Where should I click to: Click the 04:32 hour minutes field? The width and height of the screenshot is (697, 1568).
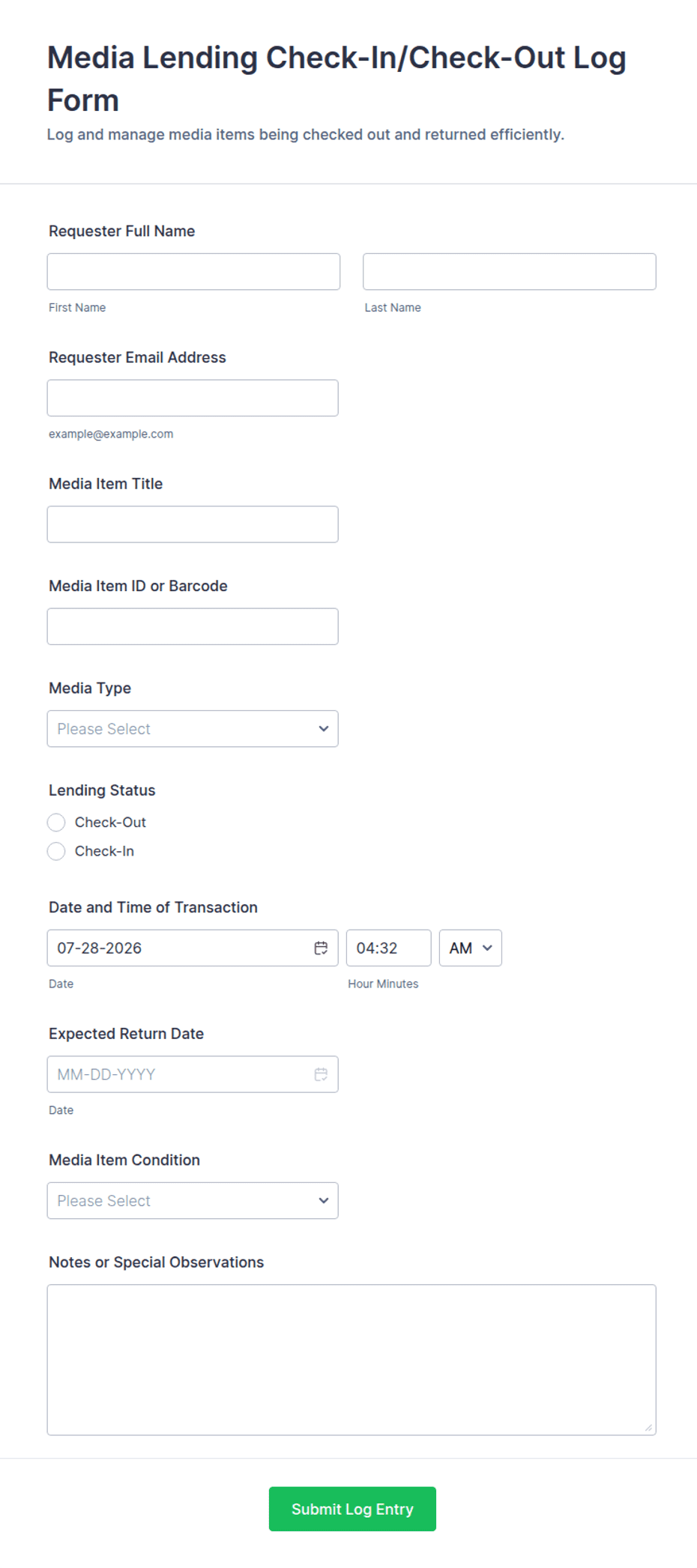(x=388, y=948)
